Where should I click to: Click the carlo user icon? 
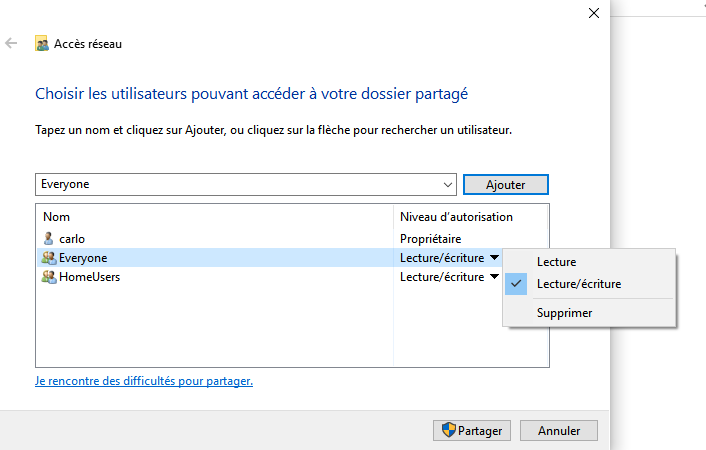point(48,238)
